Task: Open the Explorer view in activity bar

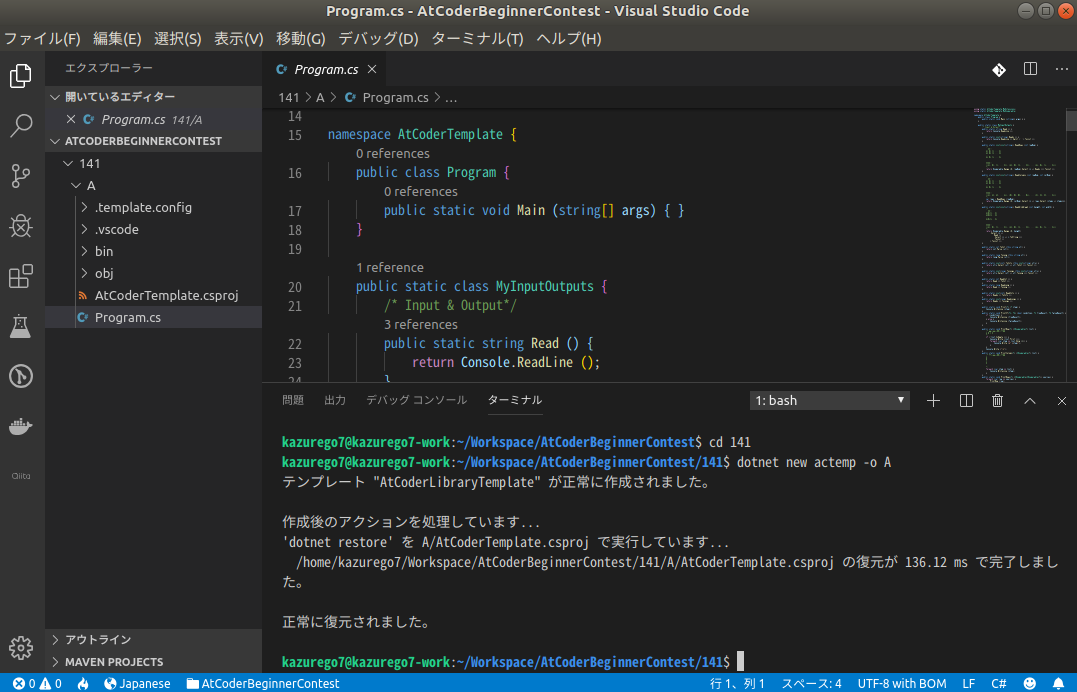Action: coord(21,76)
